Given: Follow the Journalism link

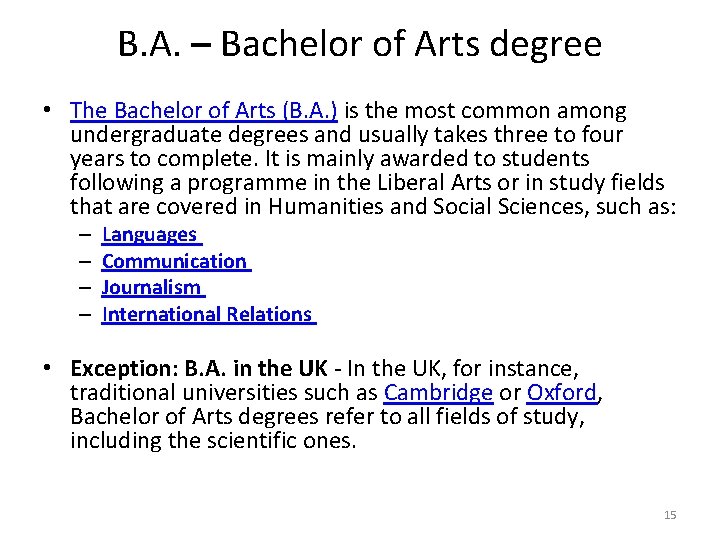Looking at the screenshot, I should [x=152, y=288].
